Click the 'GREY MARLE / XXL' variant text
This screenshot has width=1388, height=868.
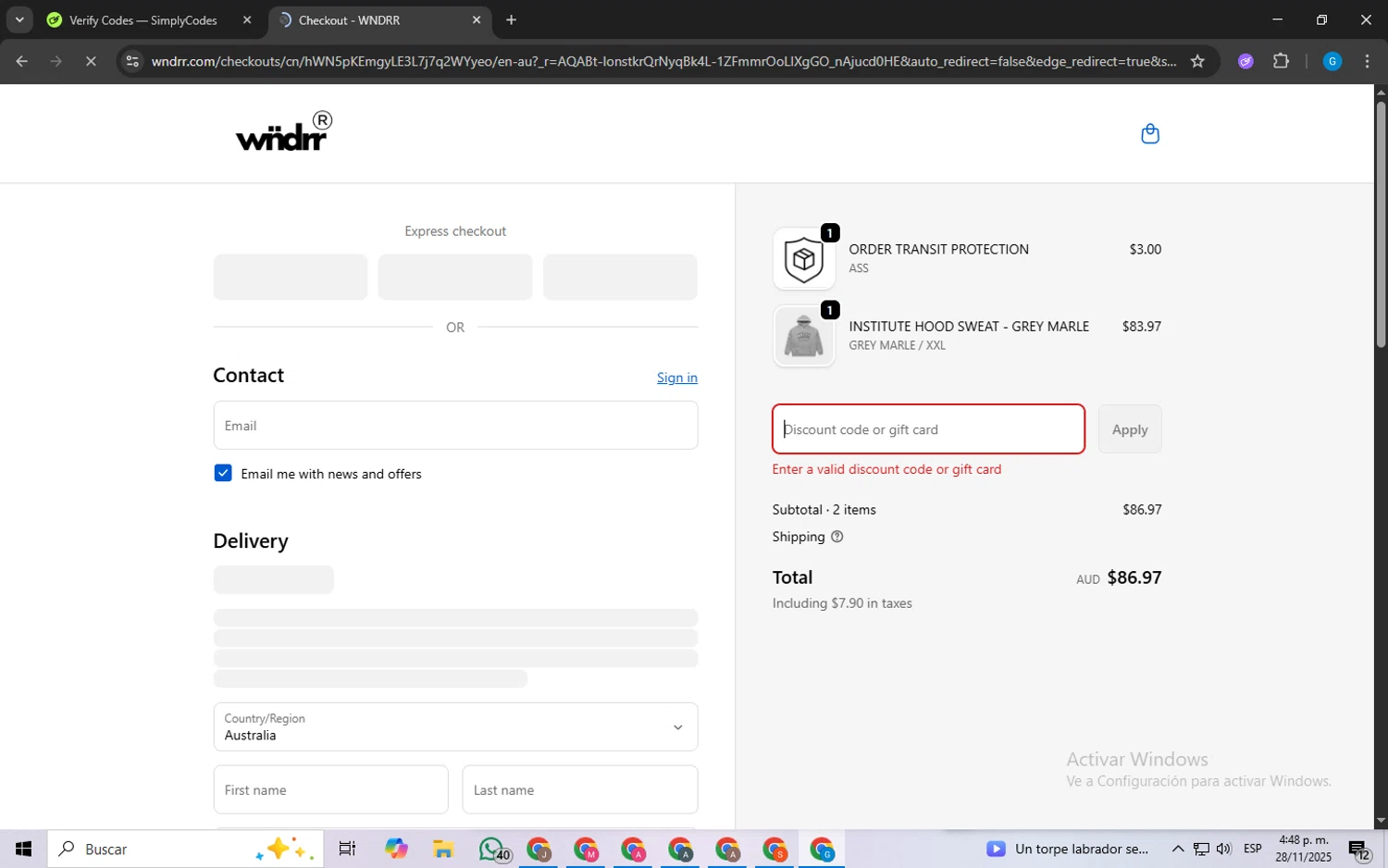897,345
